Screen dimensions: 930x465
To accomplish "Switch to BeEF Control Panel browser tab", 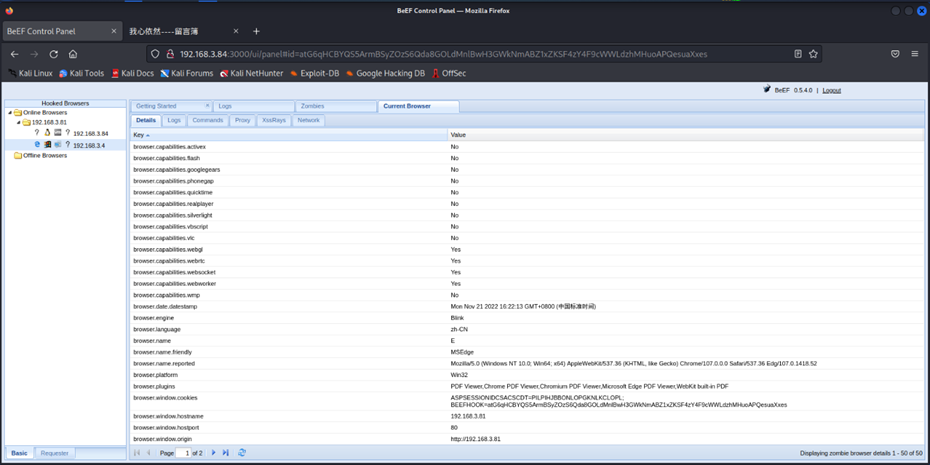I will pos(63,31).
